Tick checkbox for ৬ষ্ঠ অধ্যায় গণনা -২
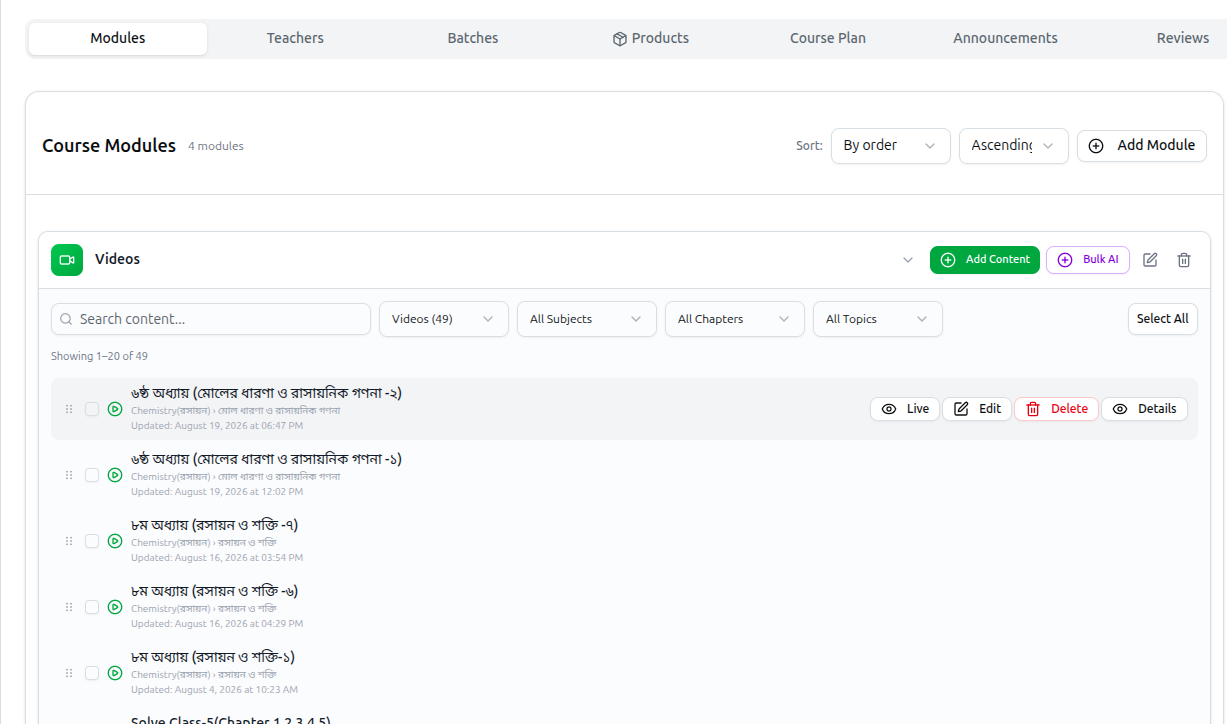The image size is (1227, 724). coord(92,409)
